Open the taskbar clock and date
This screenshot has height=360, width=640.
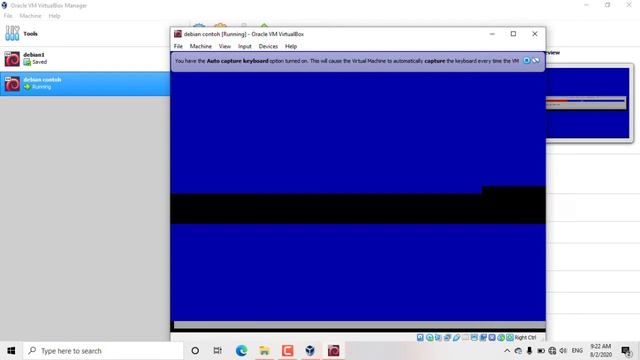tap(601, 351)
